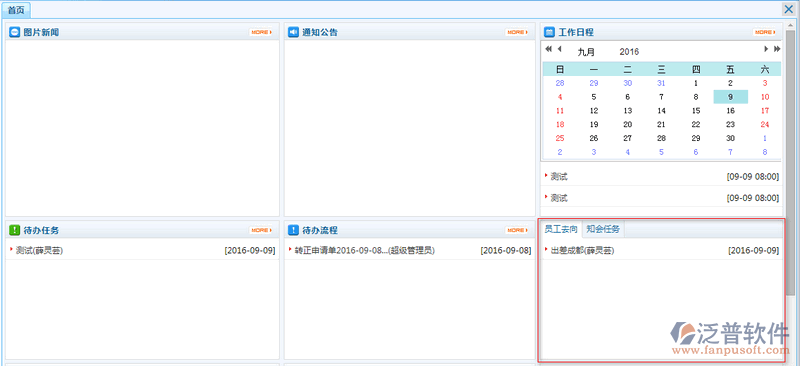This screenshot has width=800, height=366.
Task: Click the 工作日程 calendar icon
Action: [x=549, y=32]
